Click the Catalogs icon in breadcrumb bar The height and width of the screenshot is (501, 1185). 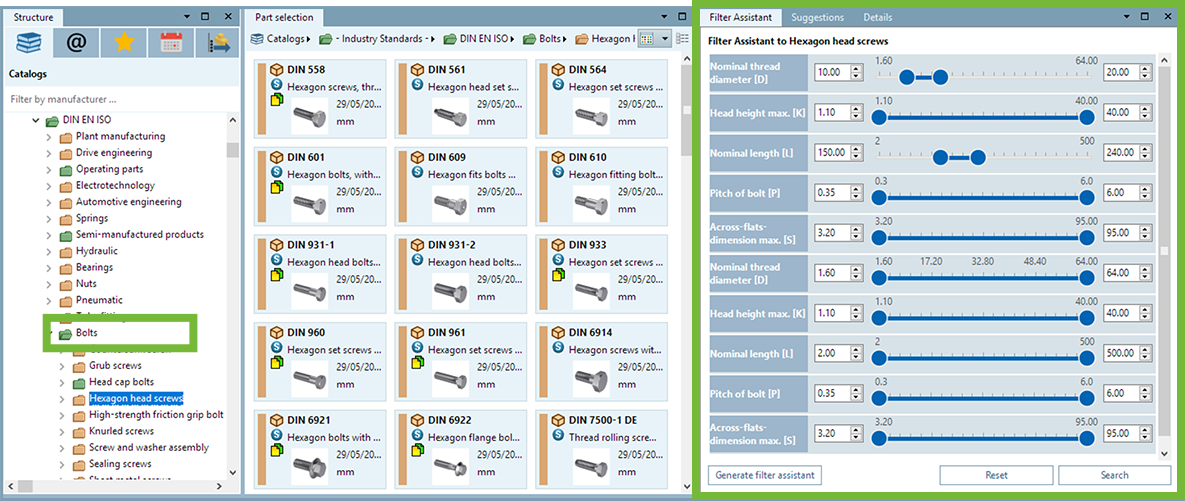point(257,39)
